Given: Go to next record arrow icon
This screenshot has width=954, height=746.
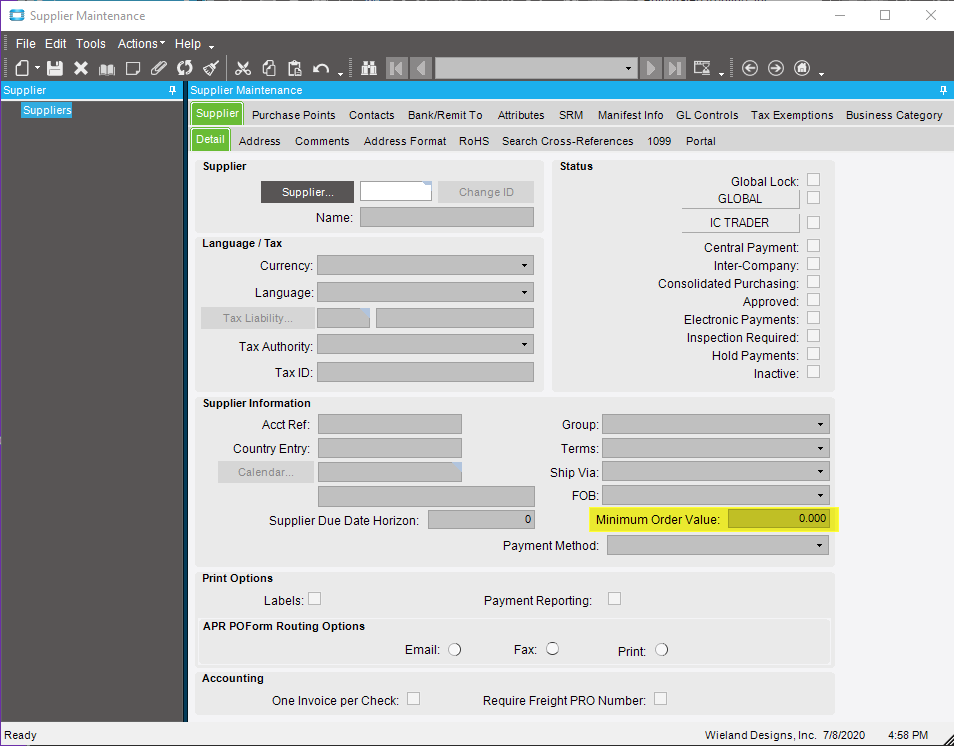Looking at the screenshot, I should 650,68.
